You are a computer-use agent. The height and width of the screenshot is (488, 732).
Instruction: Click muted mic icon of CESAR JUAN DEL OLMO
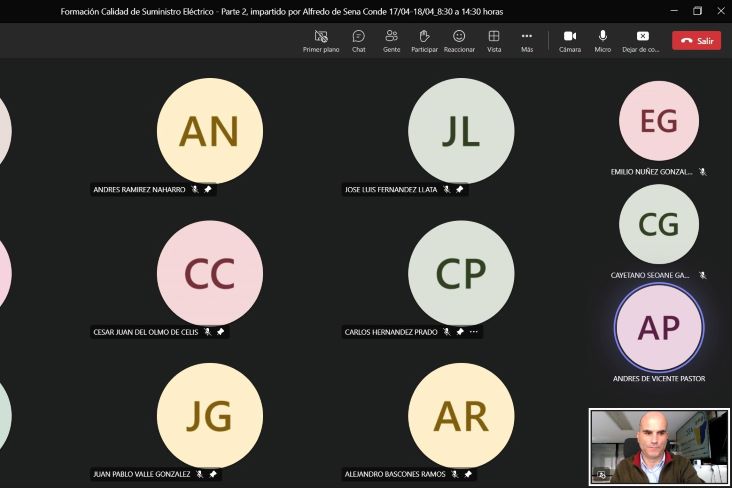click(207, 332)
